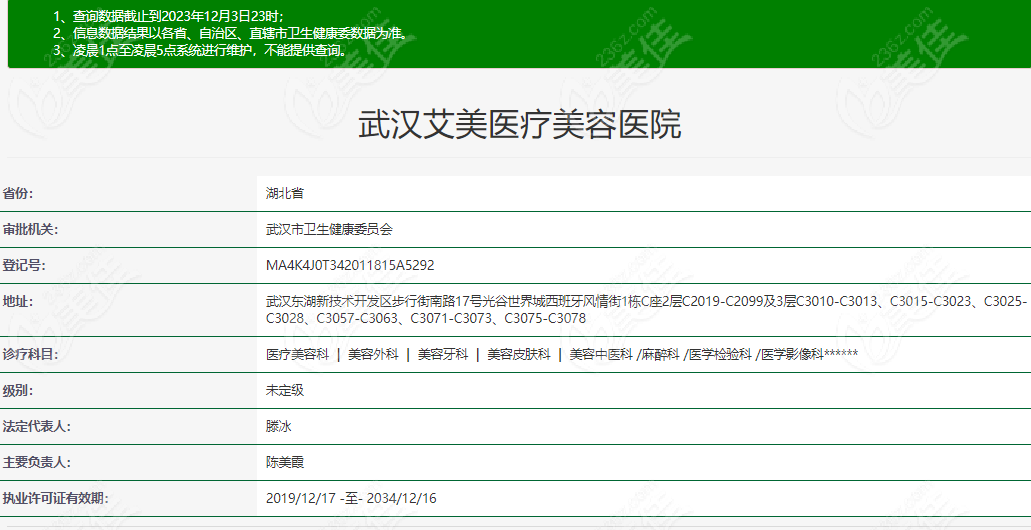This screenshot has width=1031, height=530.
Task: Click the value 武汉市卫生健康委员会
Action: click(329, 229)
